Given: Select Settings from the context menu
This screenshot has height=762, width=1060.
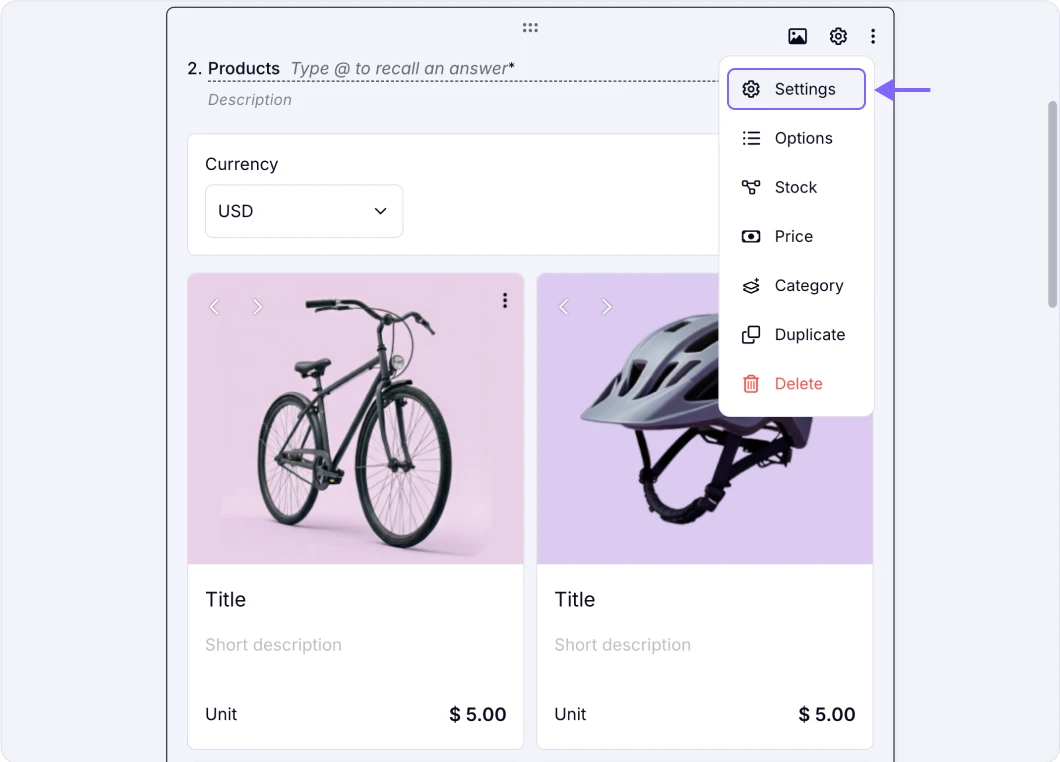Looking at the screenshot, I should pos(796,89).
